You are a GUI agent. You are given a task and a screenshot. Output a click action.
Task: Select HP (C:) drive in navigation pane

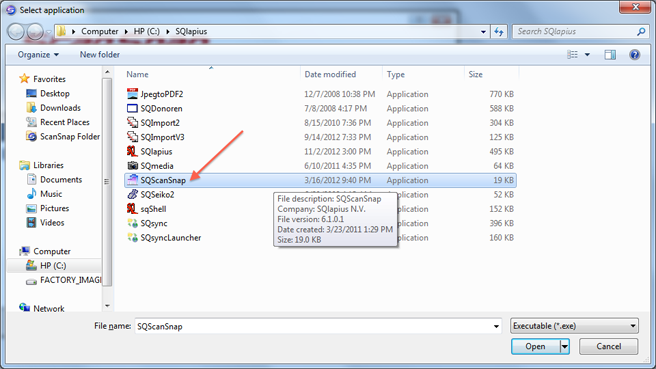point(54,265)
